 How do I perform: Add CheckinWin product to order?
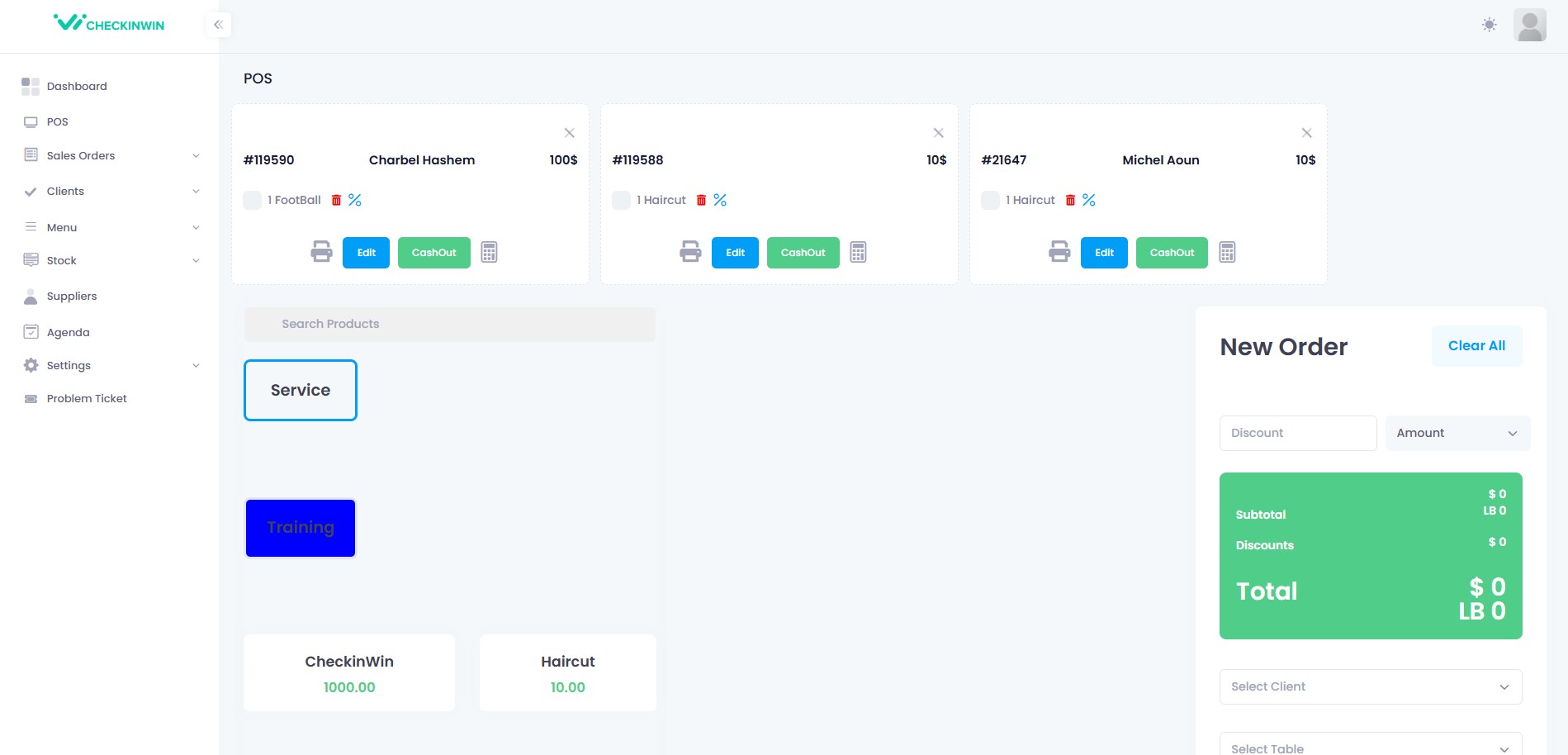click(349, 672)
